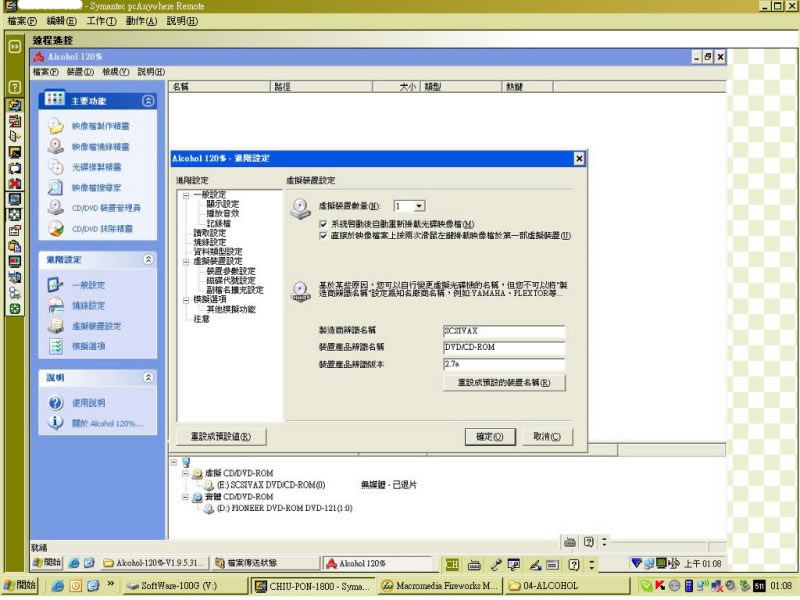
Task: Collapse the 說明 sidebar panel
Action: click(x=148, y=378)
